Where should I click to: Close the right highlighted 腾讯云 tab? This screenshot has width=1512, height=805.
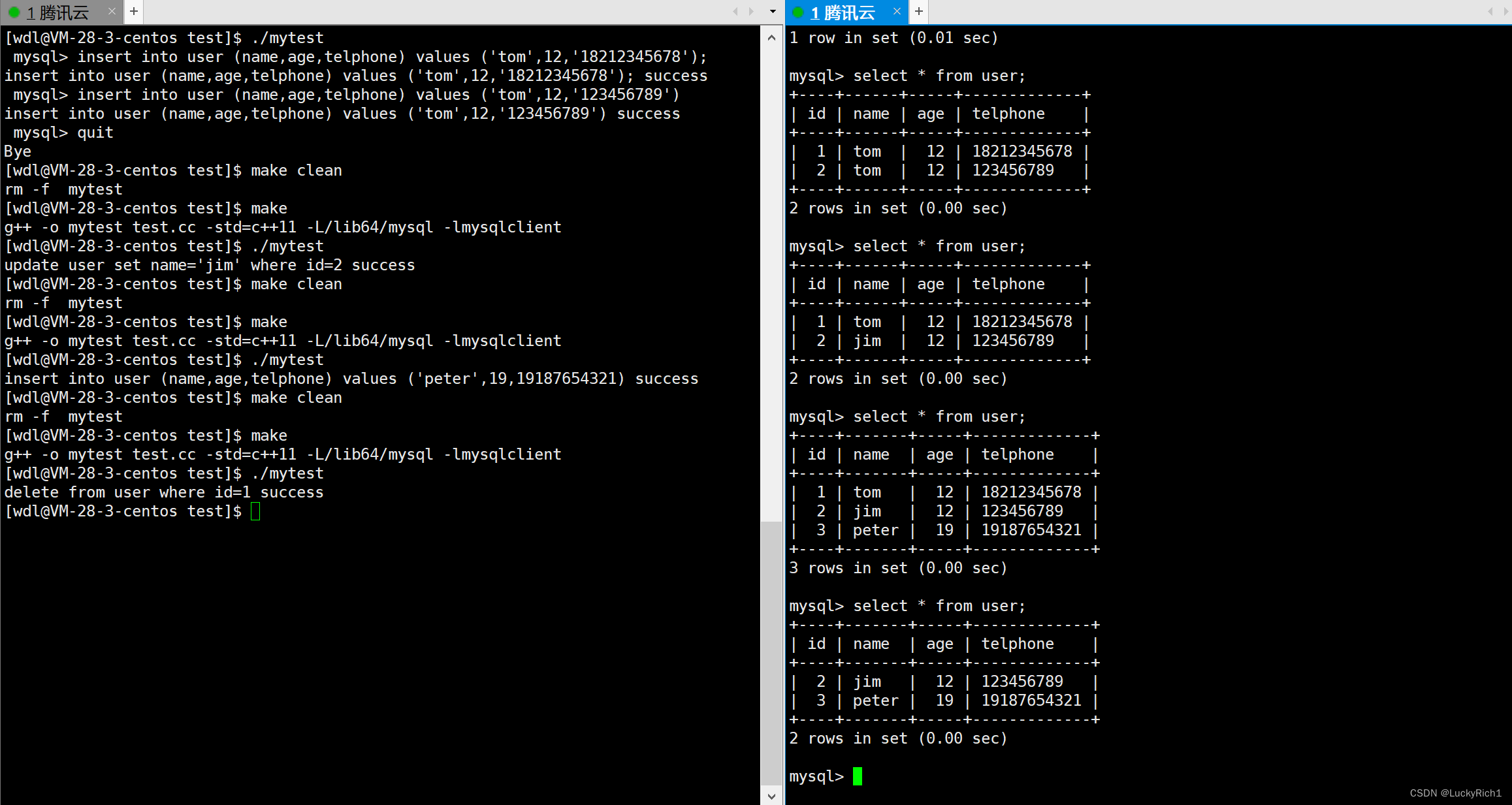897,11
